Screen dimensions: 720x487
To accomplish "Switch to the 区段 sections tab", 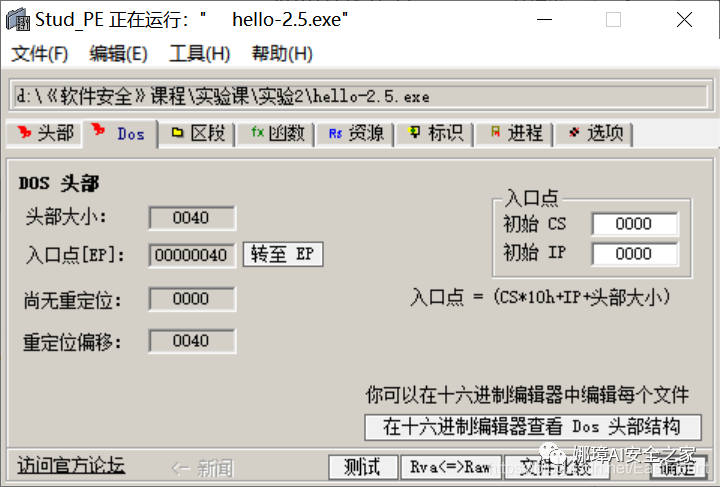I will coord(197,133).
